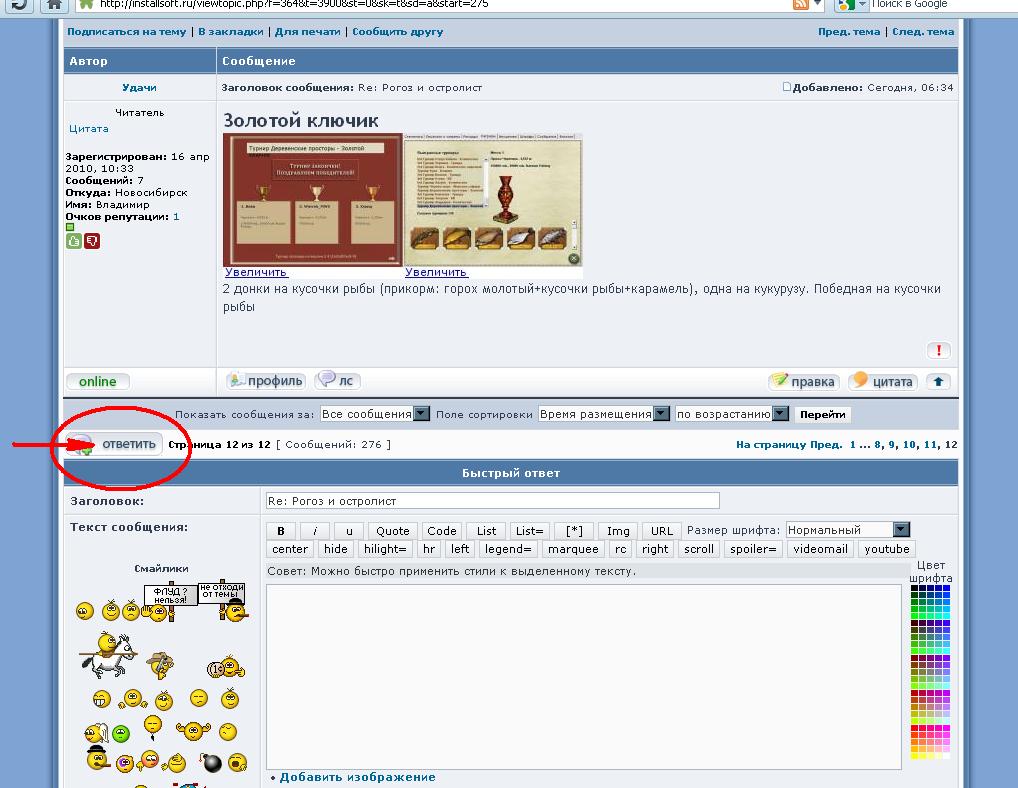Pick a red swatch in font color palette
Image resolution: width=1018 pixels, height=788 pixels.
point(914,728)
